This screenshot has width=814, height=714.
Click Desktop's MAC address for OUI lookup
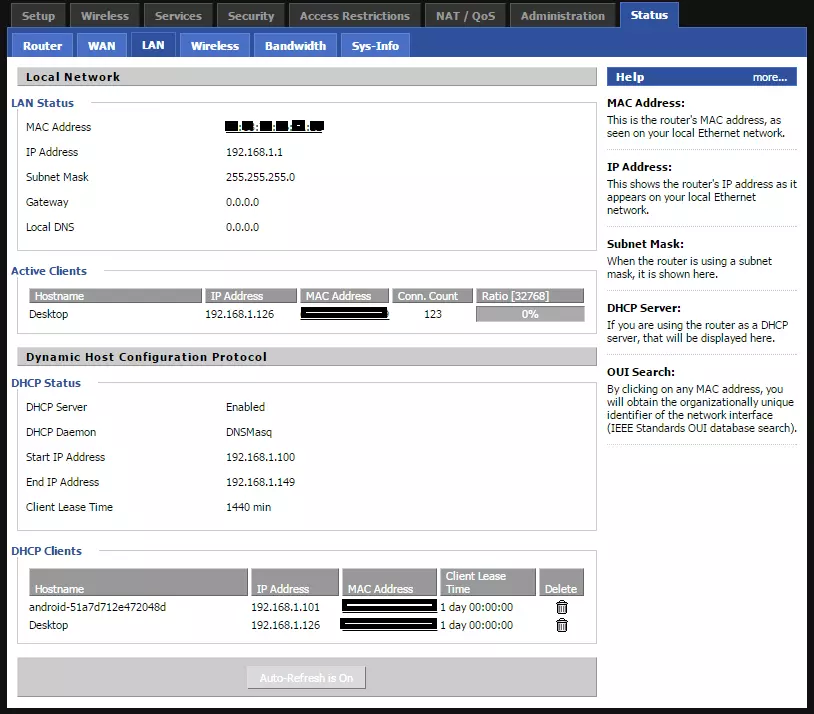[344, 311]
